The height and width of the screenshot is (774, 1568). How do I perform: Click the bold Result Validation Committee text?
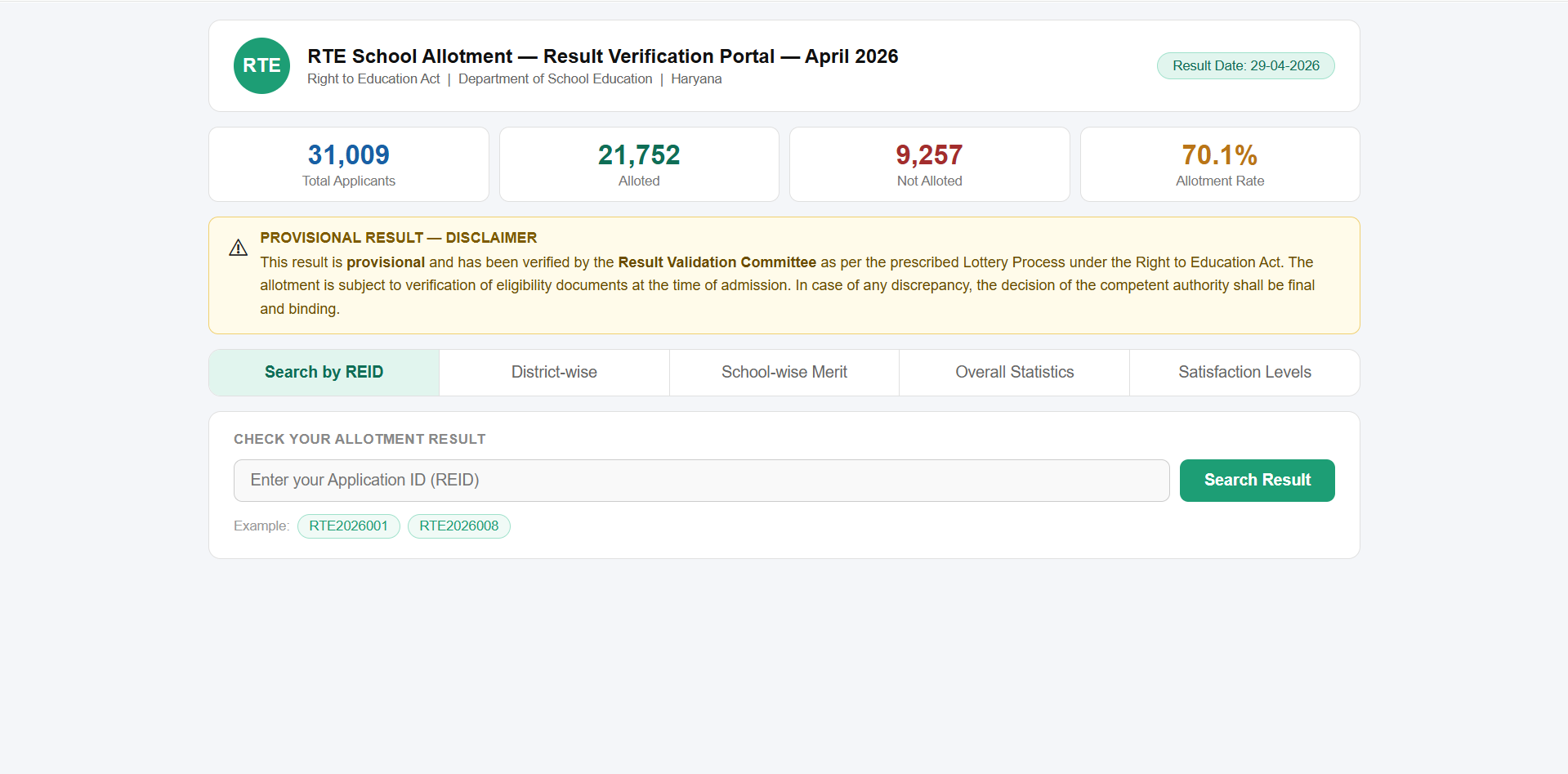[x=717, y=262]
